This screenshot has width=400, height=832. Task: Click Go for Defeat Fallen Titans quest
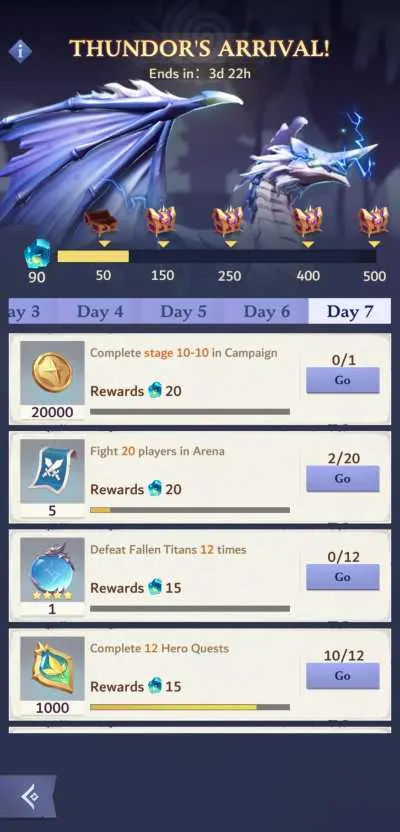click(343, 577)
